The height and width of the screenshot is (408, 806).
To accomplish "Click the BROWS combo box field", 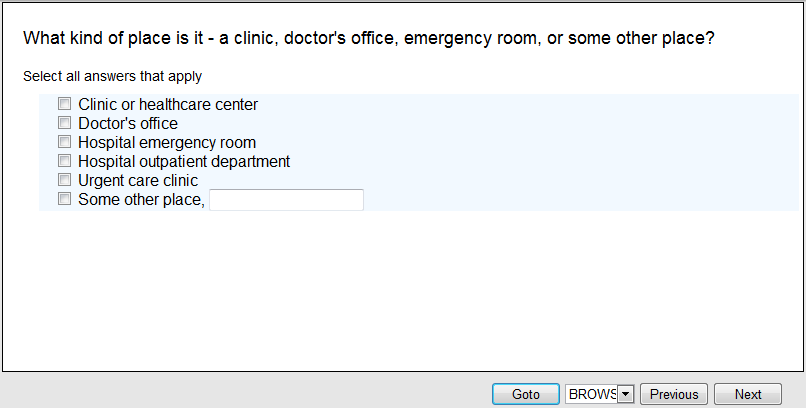I will [591, 394].
